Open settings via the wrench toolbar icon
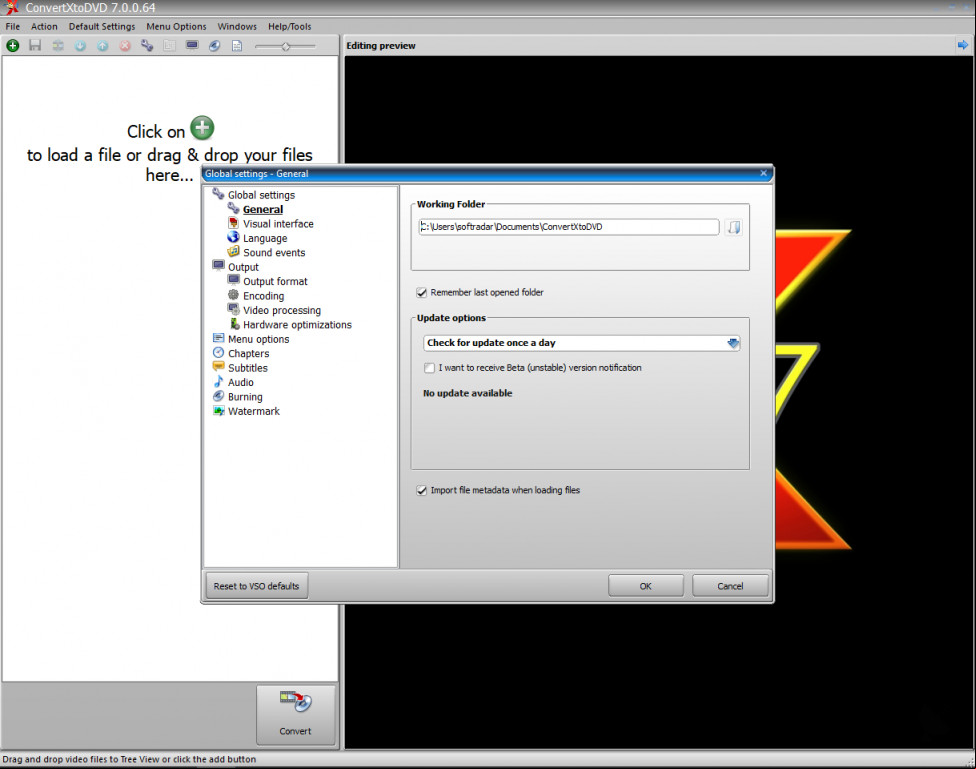Screen dimensions: 976x769 147,45
